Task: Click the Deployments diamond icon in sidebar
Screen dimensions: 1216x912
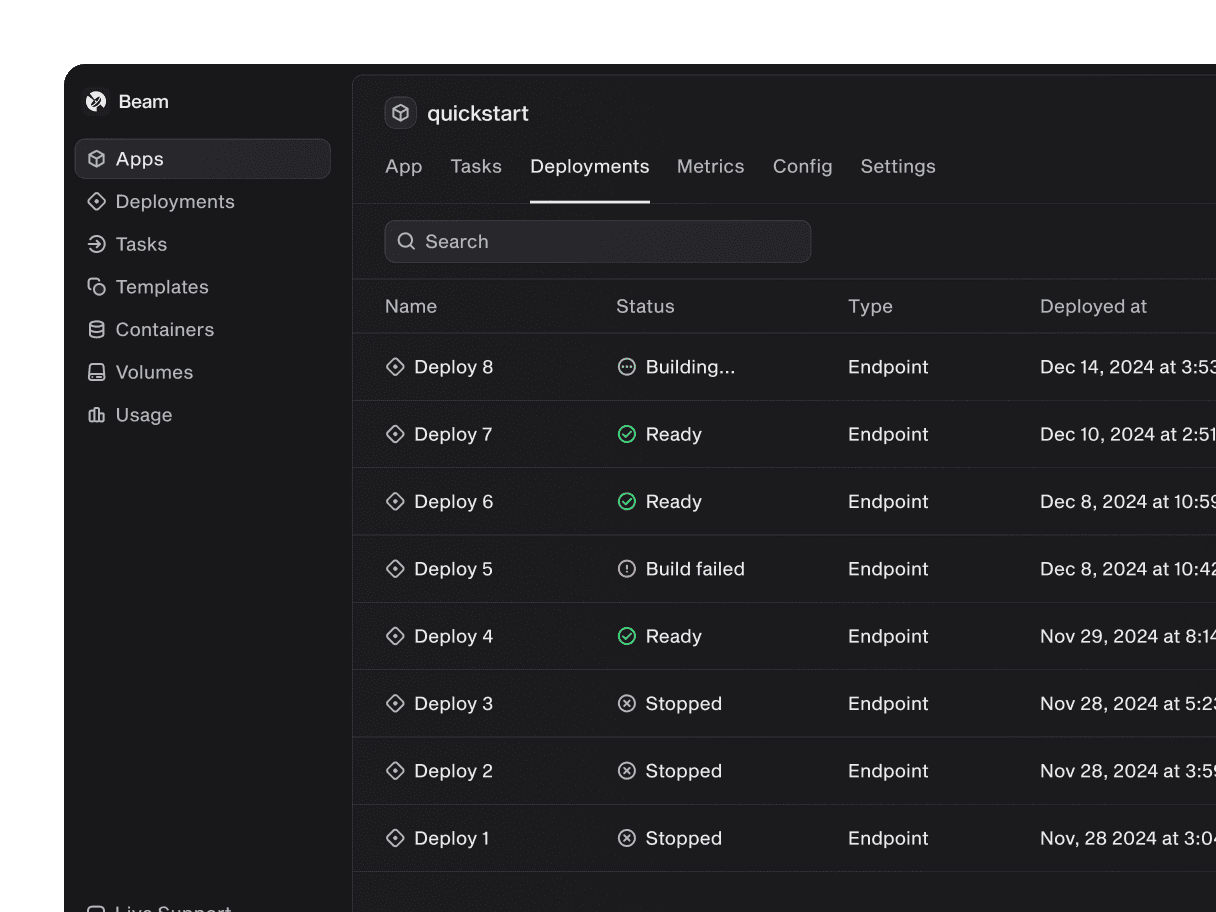Action: pyautogui.click(x=97, y=202)
